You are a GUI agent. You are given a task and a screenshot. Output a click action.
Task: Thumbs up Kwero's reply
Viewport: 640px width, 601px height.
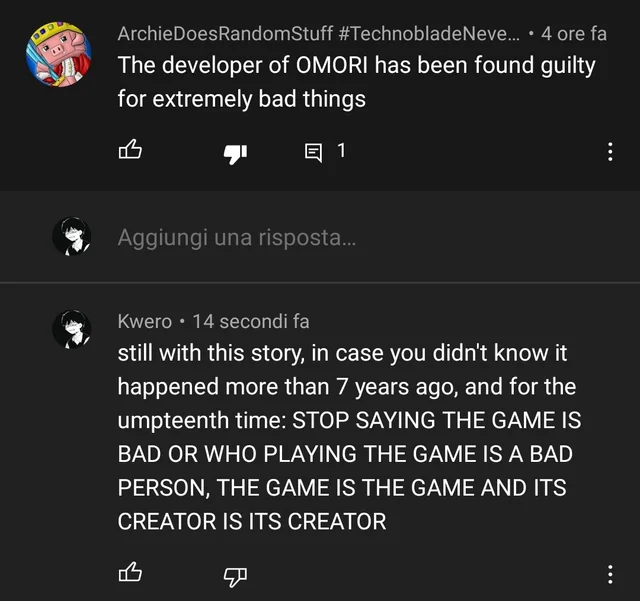[130, 572]
